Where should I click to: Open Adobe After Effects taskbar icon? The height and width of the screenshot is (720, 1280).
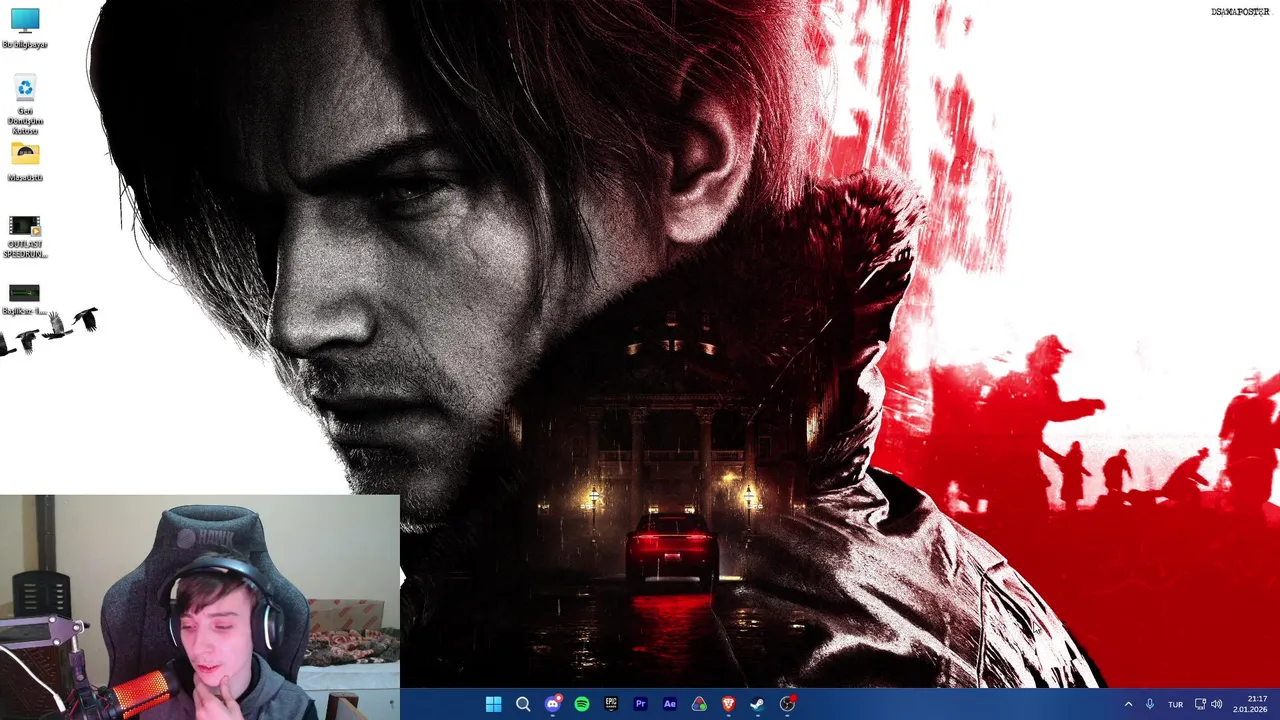click(x=670, y=704)
